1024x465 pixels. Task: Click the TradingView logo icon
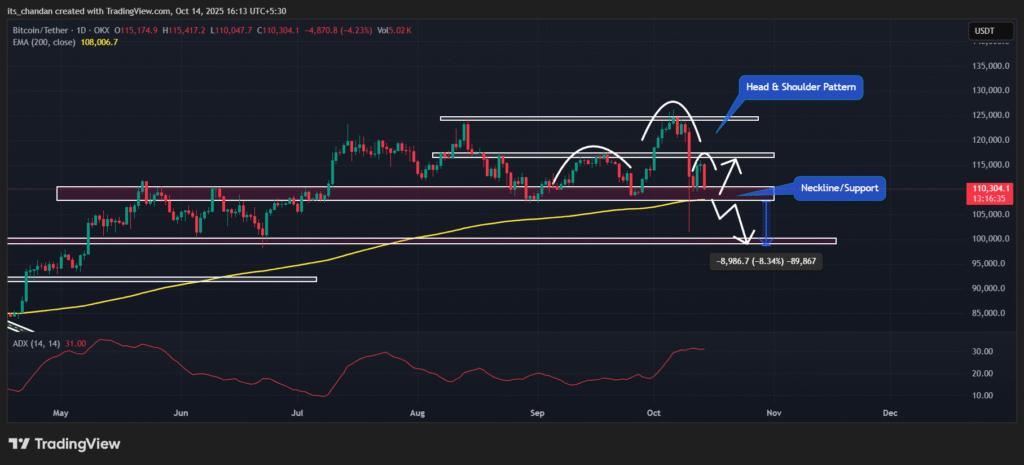point(19,443)
